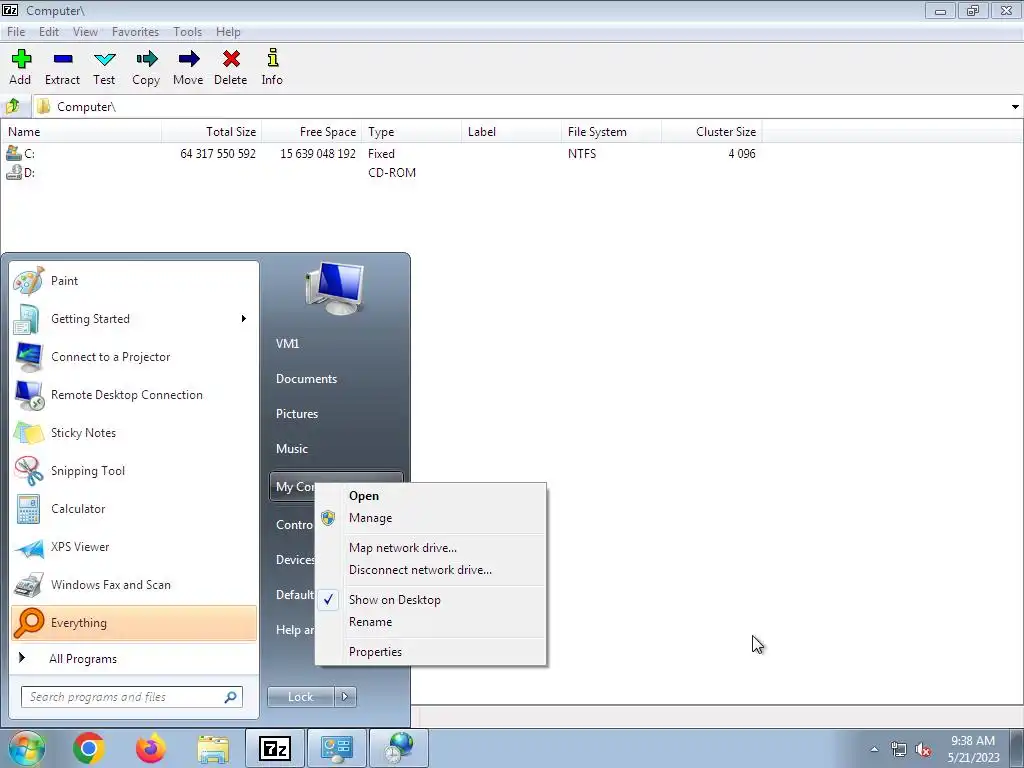Open Google Chrome from taskbar
The width and height of the screenshot is (1024, 768).
[89, 748]
